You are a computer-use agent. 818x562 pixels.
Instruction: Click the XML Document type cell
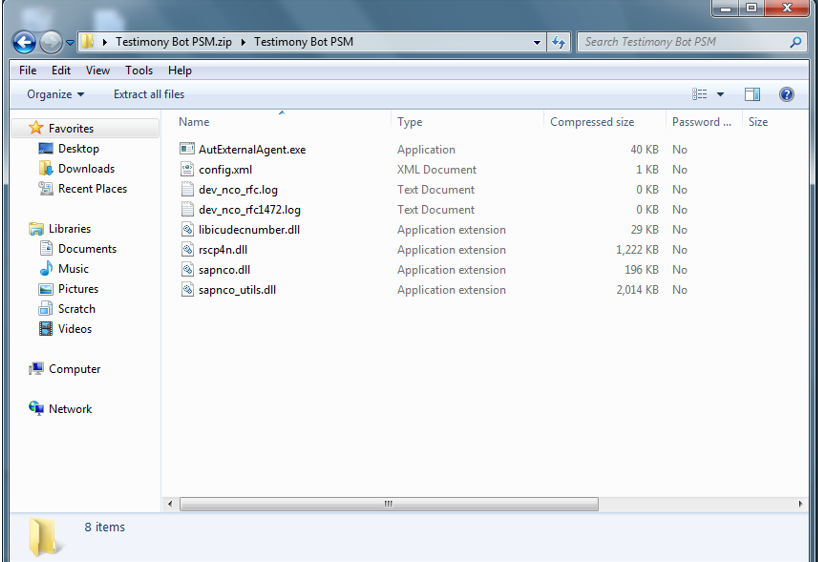[437, 170]
